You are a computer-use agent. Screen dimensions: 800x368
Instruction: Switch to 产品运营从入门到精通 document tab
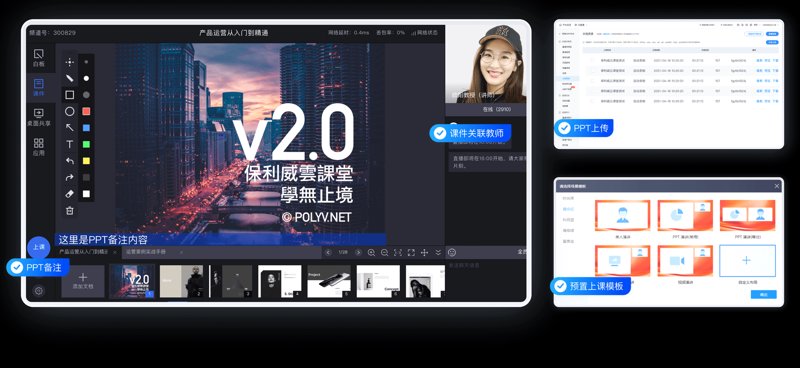click(83, 252)
